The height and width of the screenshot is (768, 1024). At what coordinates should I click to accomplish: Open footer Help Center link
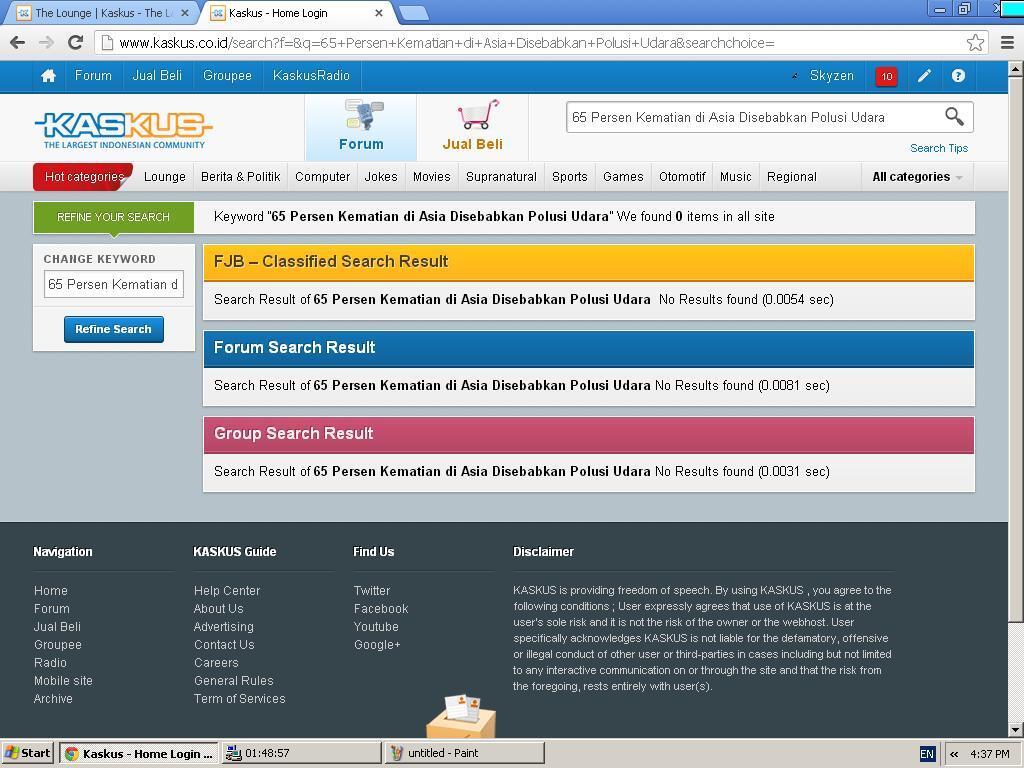click(227, 590)
